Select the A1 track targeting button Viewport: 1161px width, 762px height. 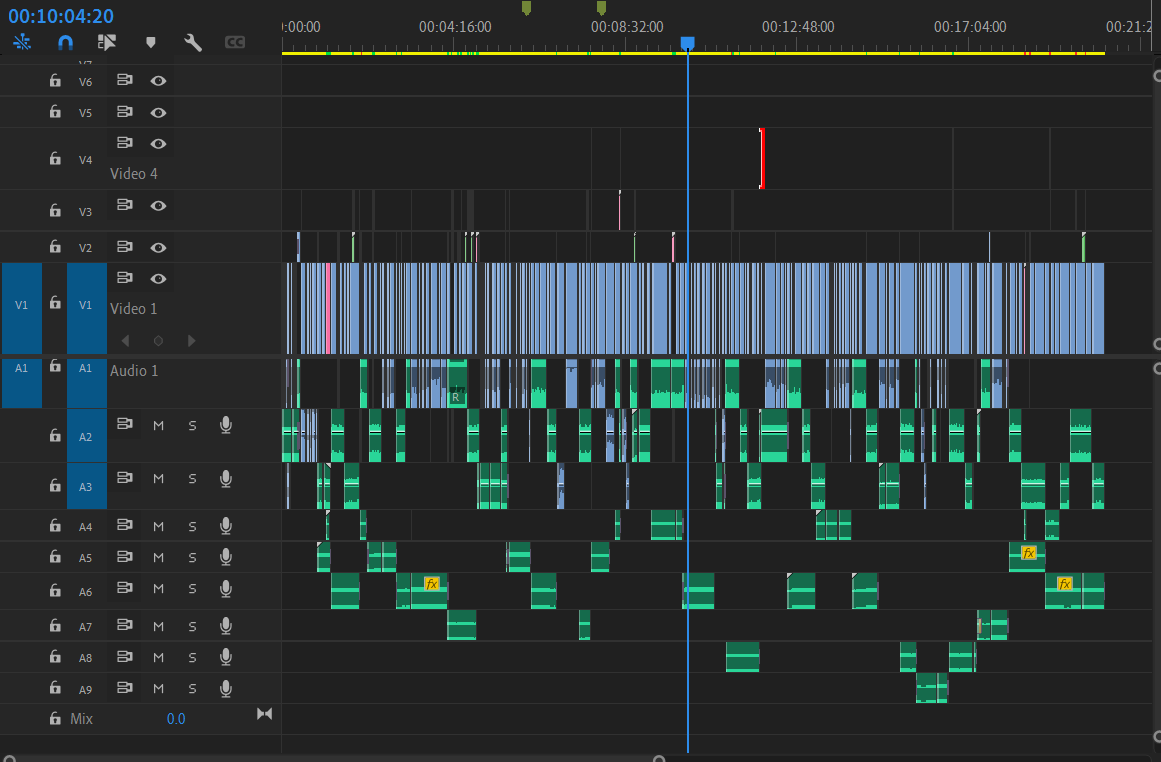pos(86,368)
